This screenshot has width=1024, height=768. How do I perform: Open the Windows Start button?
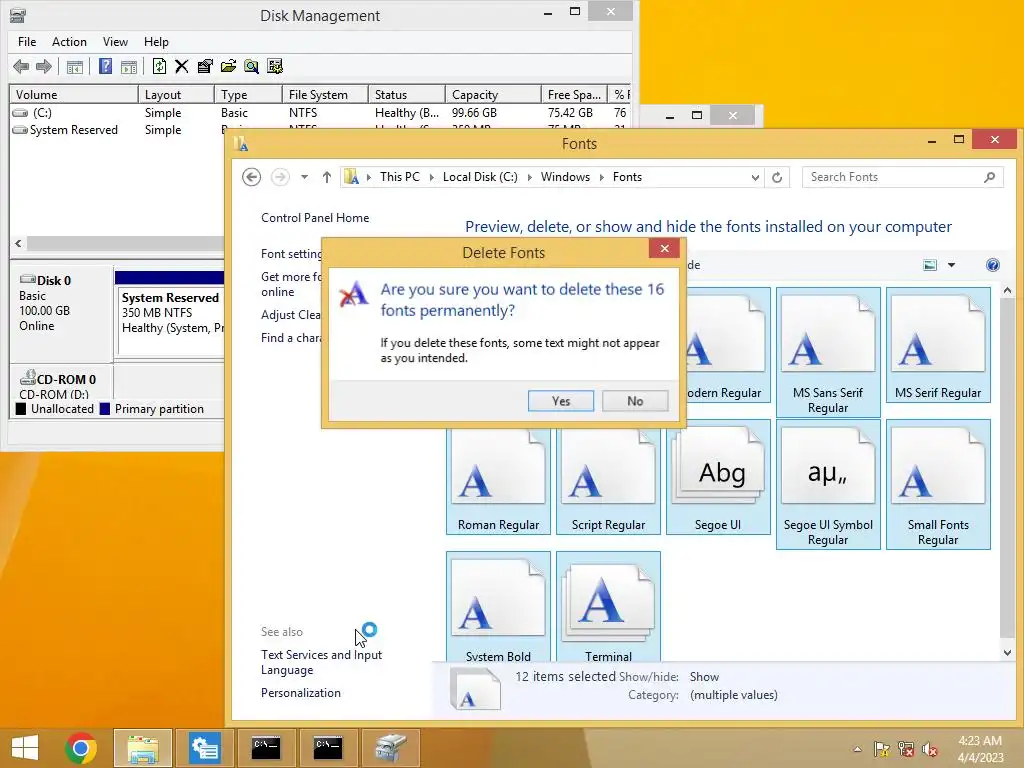pyautogui.click(x=25, y=748)
